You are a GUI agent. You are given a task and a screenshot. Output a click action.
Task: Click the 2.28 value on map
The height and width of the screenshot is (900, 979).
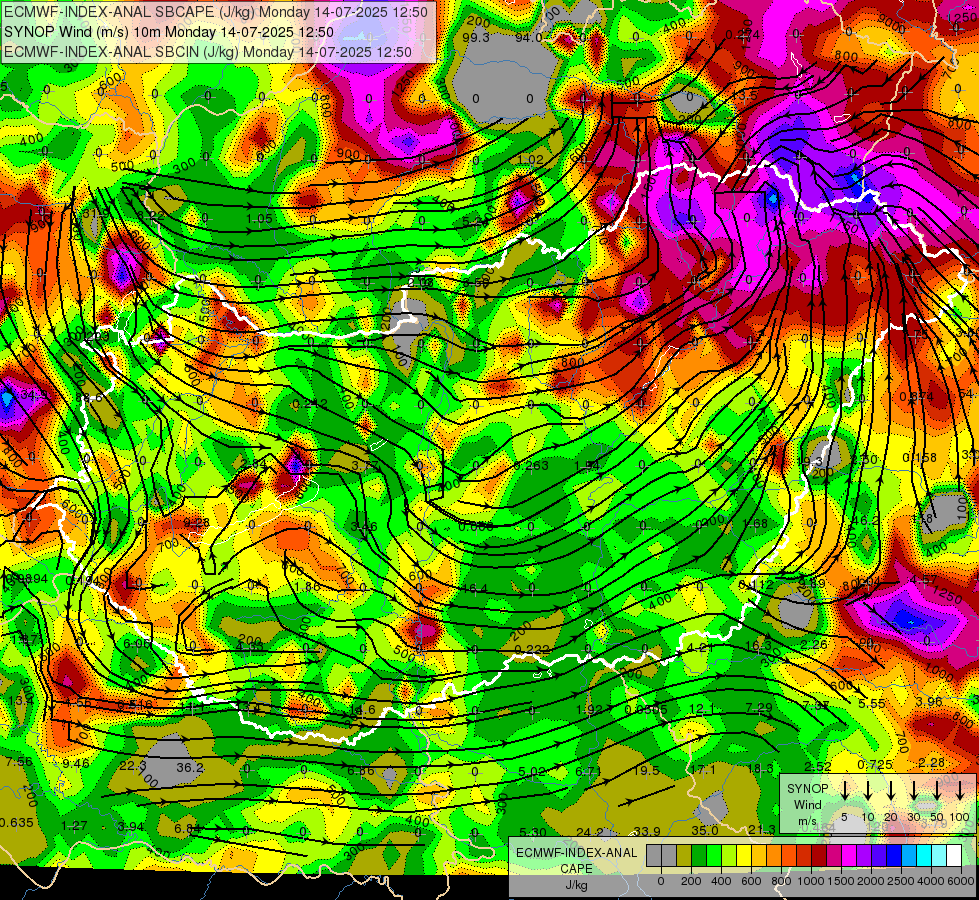coord(931,763)
